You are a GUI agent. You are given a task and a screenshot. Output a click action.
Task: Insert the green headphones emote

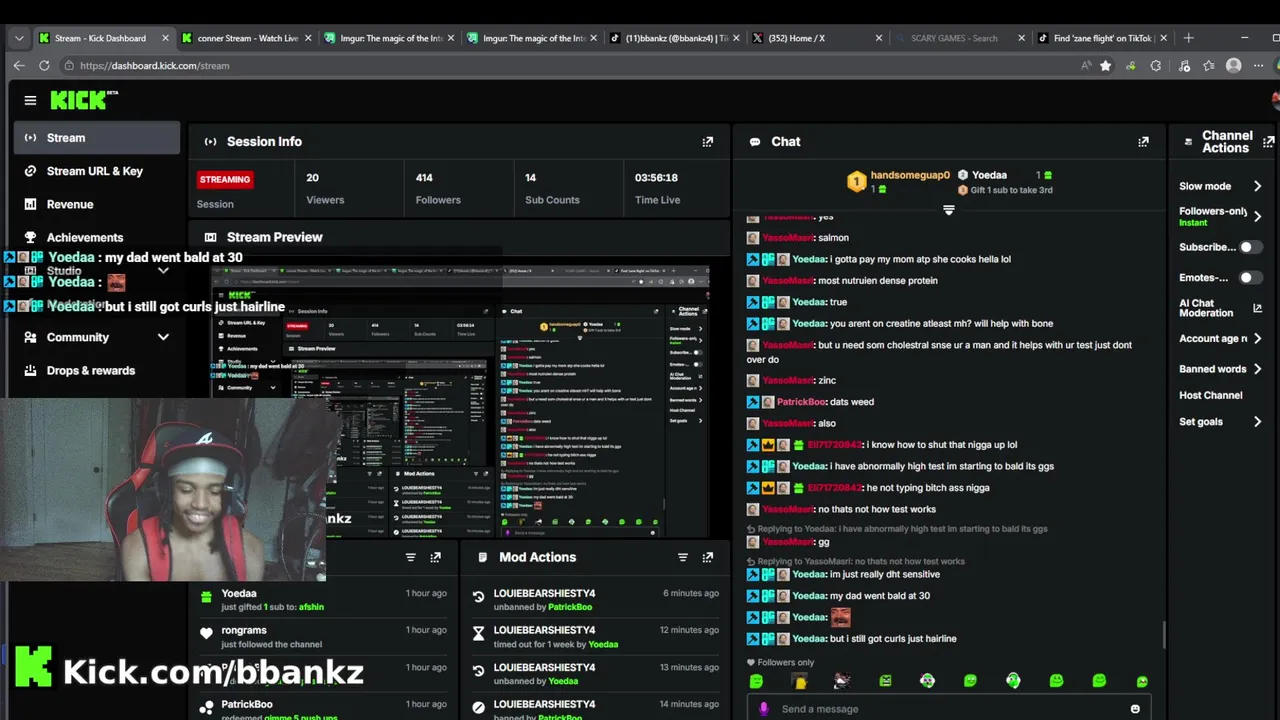(x=1013, y=681)
